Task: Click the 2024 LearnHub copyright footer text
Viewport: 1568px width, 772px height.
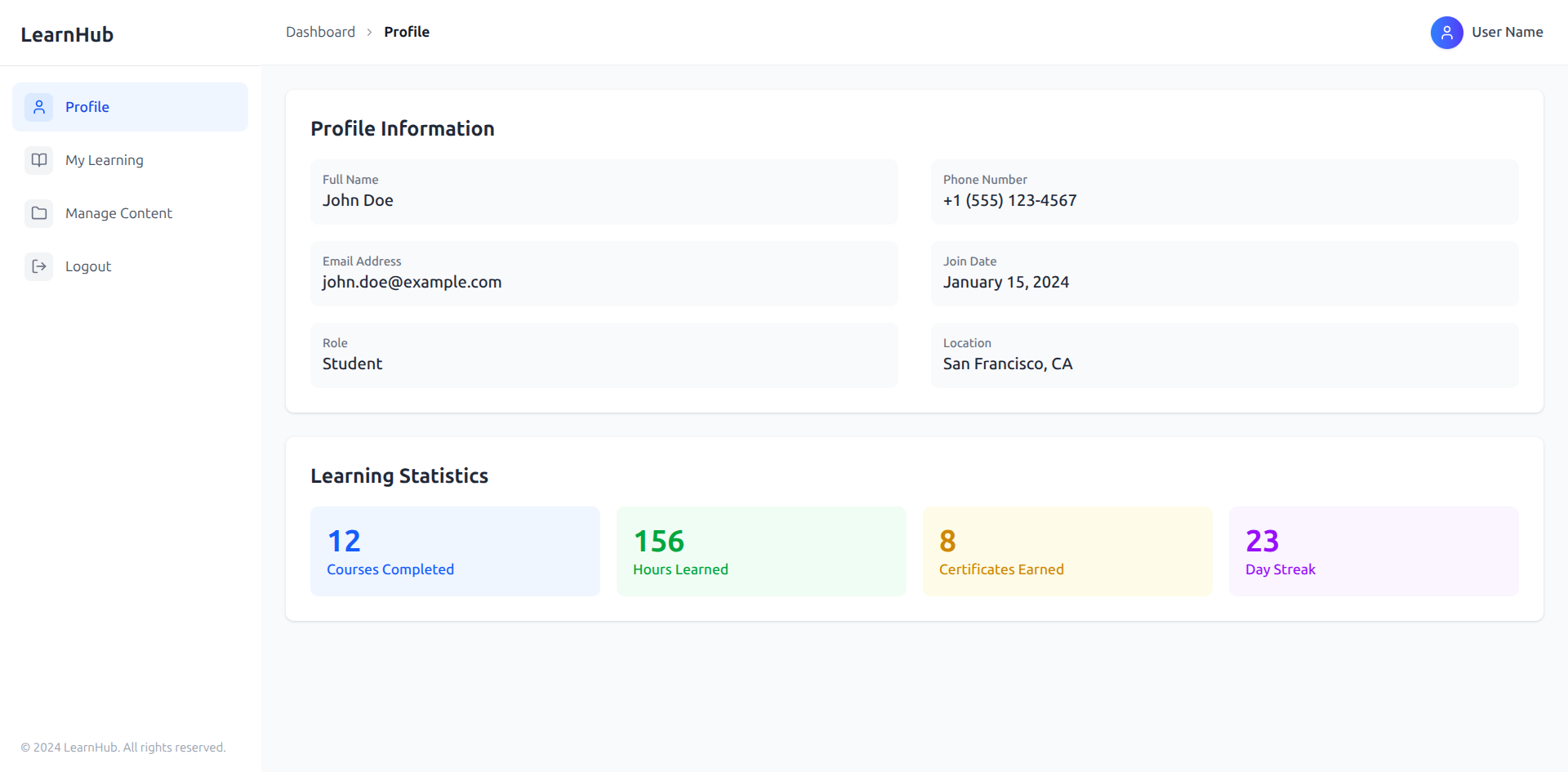Action: click(123, 747)
